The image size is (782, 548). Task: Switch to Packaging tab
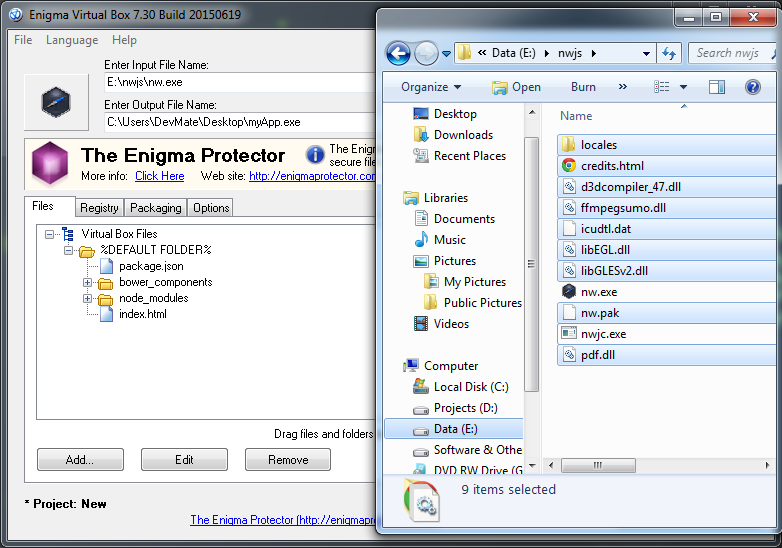[x=156, y=207]
